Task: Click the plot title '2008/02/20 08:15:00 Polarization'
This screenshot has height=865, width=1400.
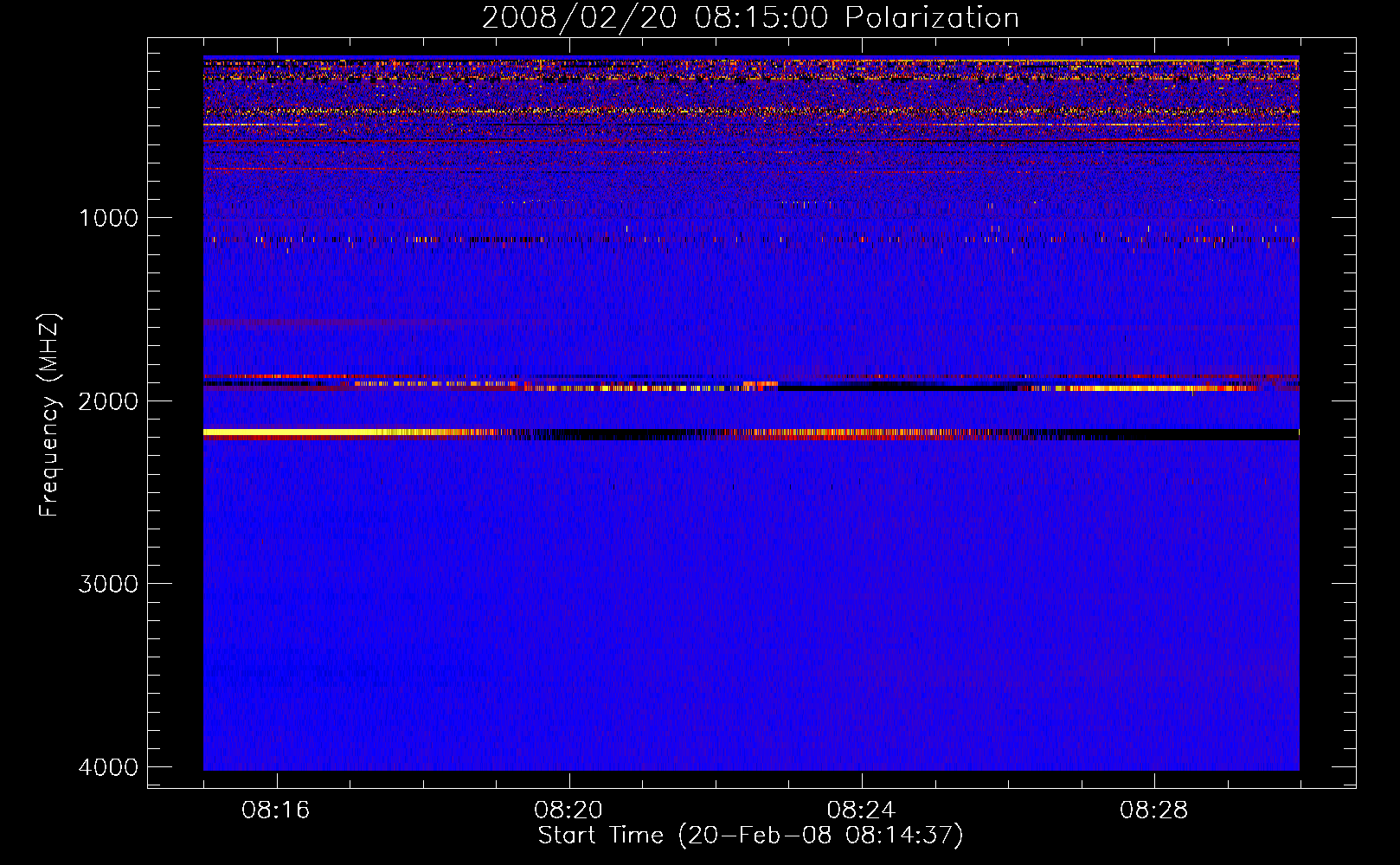Action: (x=750, y=18)
